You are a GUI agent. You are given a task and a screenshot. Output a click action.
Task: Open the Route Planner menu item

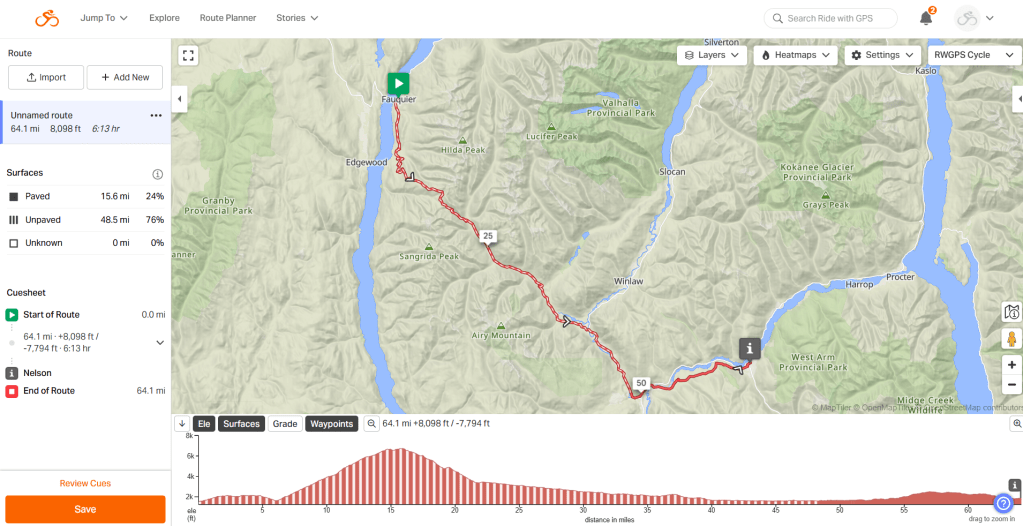(x=228, y=18)
